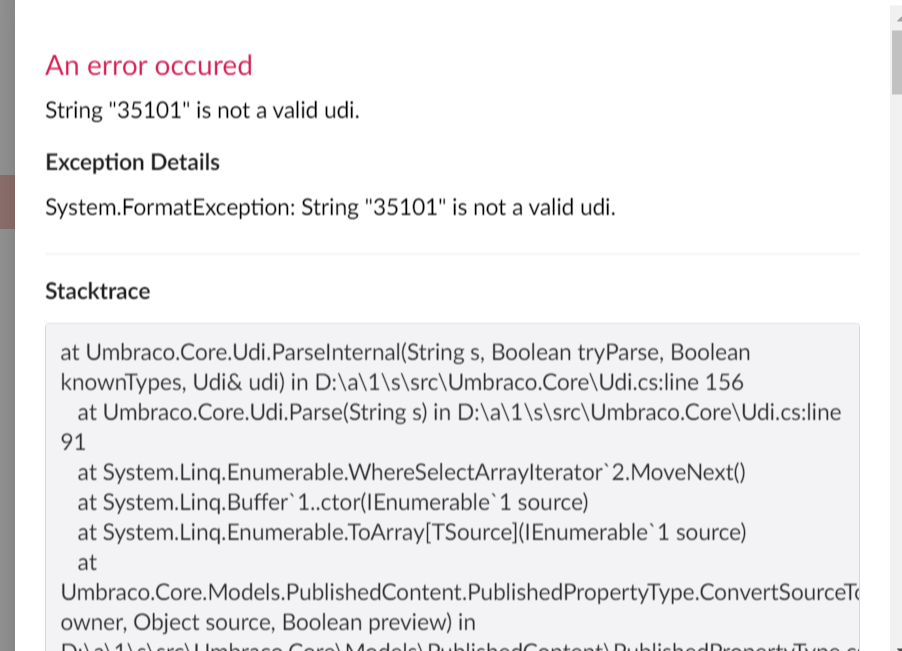Click the WhereSelectArrayIterator MoveNext line
Screen dimensions: 902x651
[x=411, y=472]
